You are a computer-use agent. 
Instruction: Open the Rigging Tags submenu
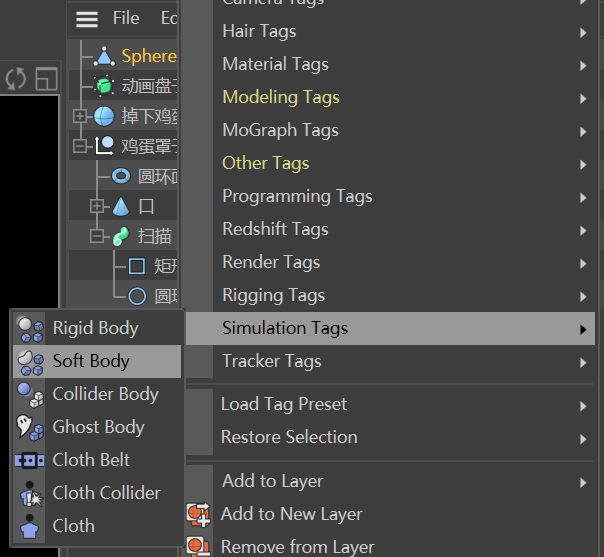coord(390,296)
